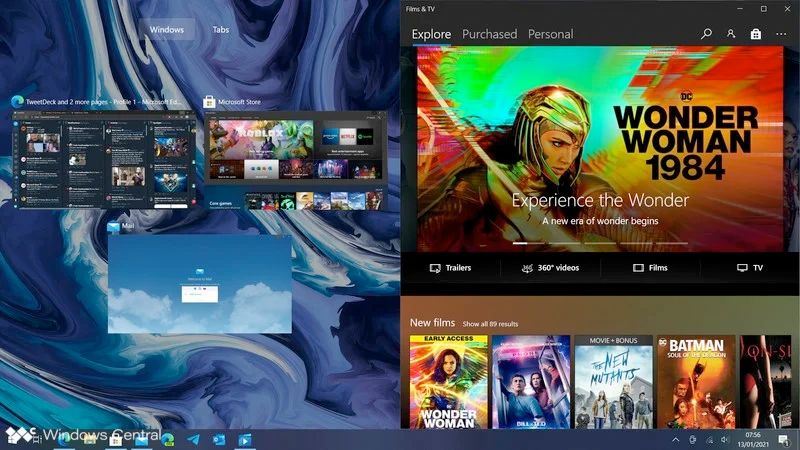
Task: Switch snap assist to Tabs view
Action: (221, 30)
